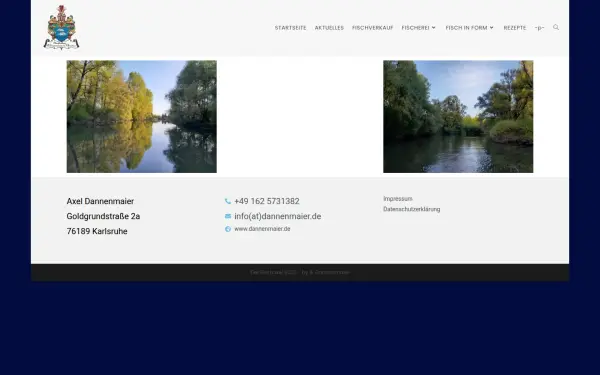Click the address line Goldgrundstraße 2a
600x375 pixels.
tap(103, 216)
